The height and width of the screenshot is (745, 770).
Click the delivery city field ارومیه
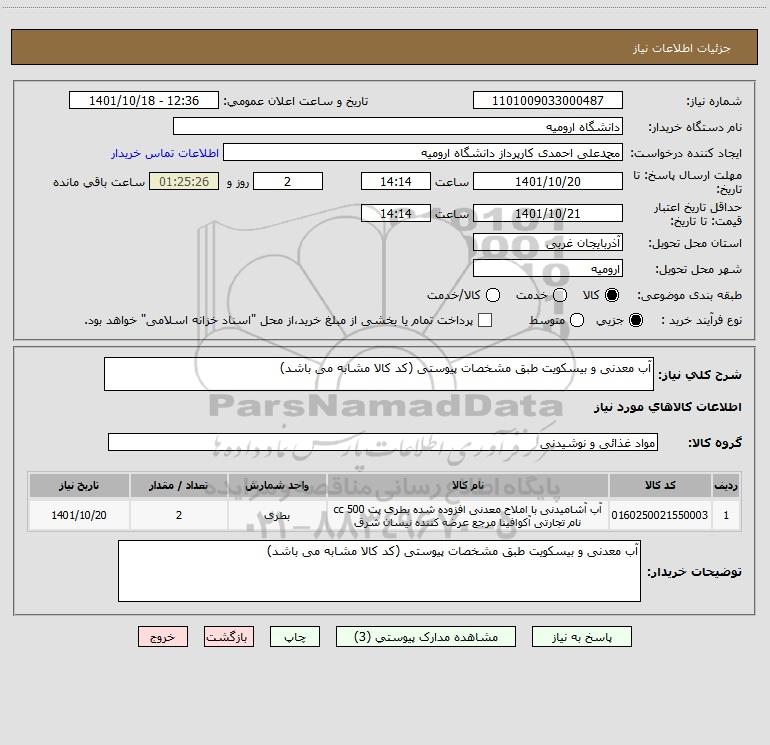tap(548, 268)
